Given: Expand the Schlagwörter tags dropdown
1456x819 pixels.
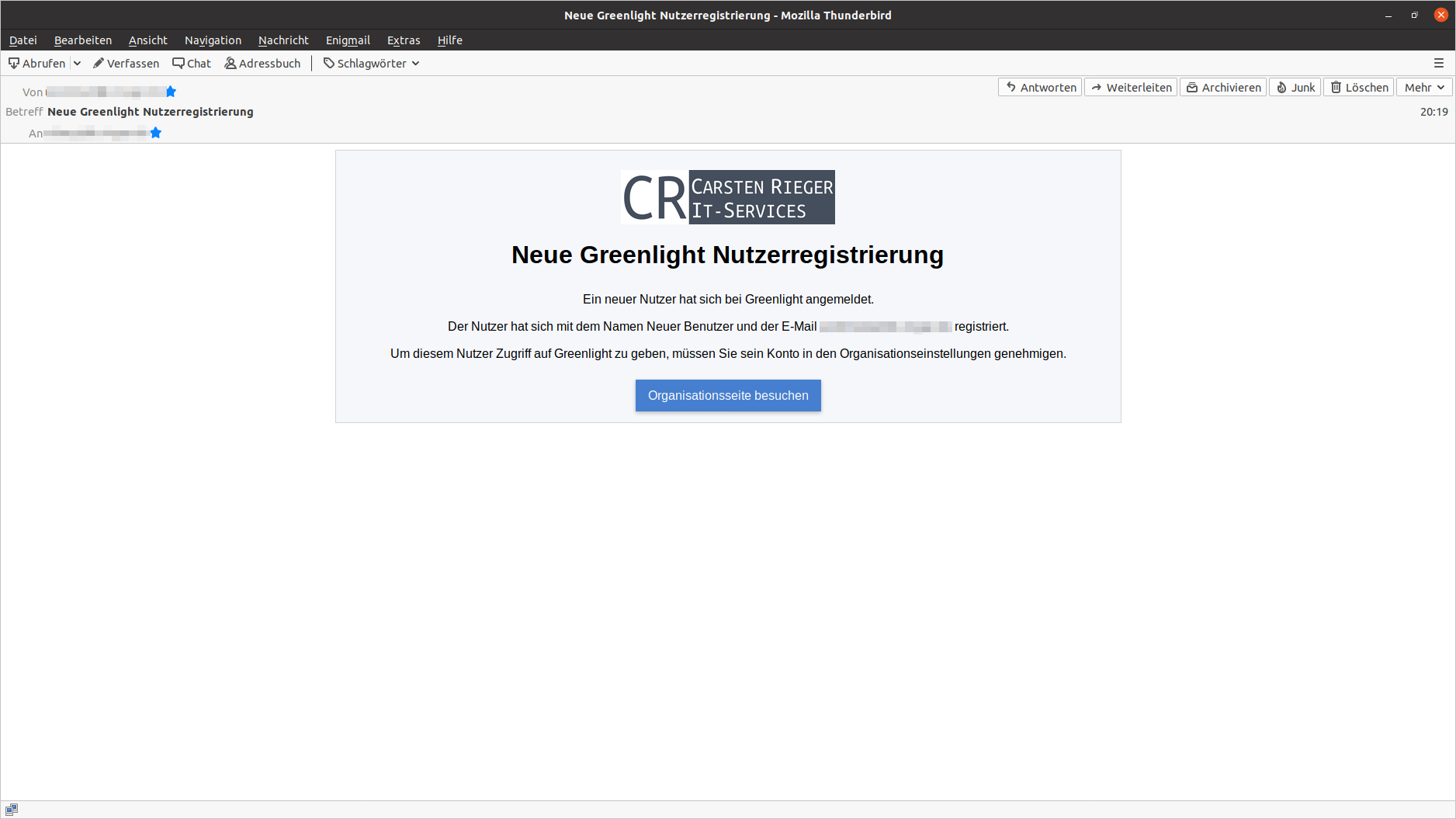Looking at the screenshot, I should 372,64.
